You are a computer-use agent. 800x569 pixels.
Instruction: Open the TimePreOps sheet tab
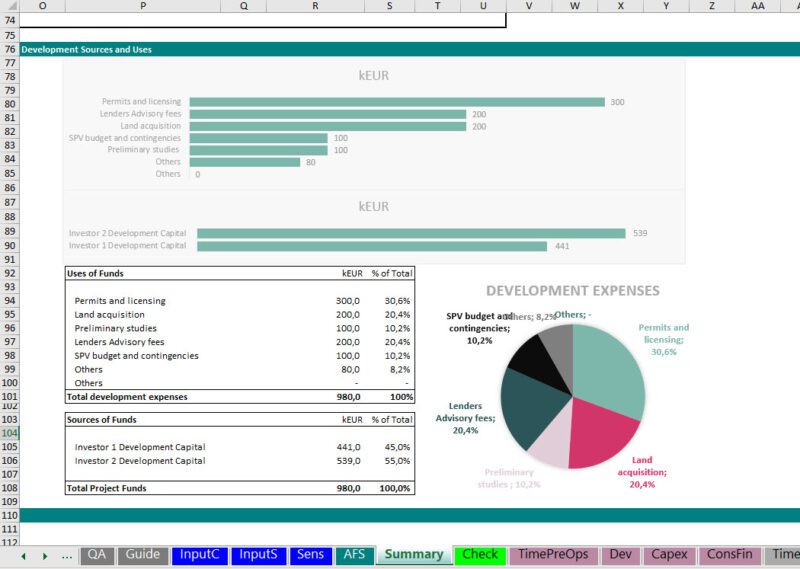(x=553, y=555)
